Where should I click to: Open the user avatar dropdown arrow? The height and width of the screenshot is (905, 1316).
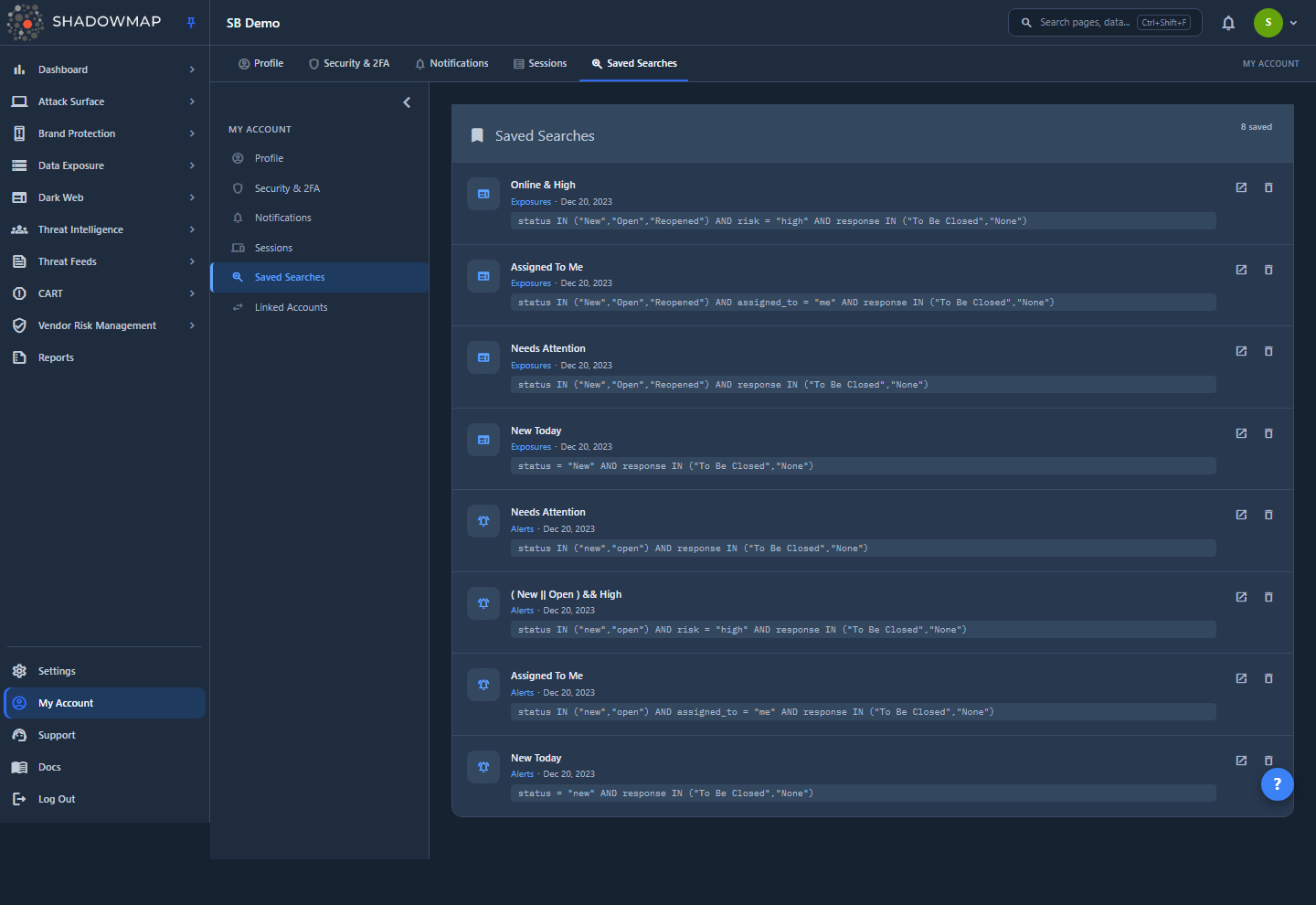(x=1293, y=23)
